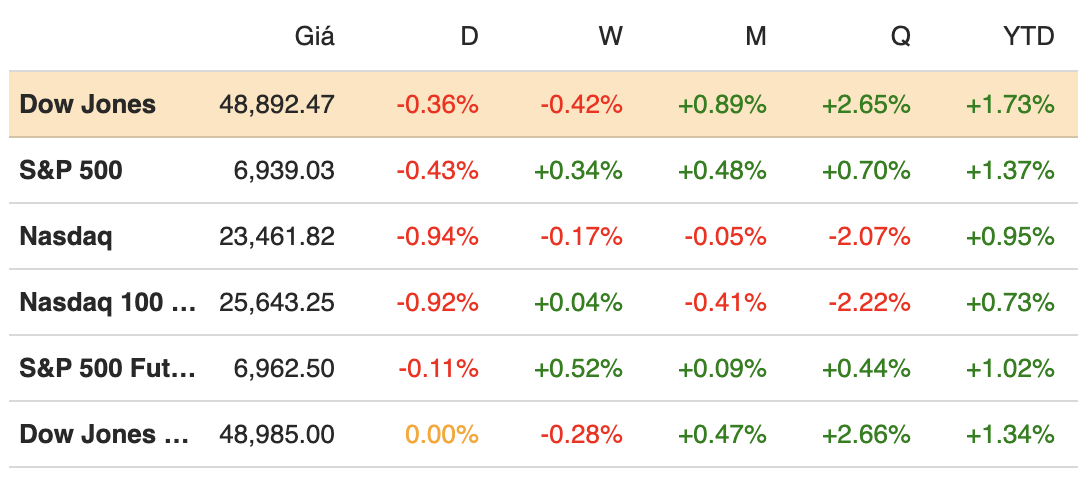Open the Dow Jones index row
The width and height of the screenshot is (1078, 494).
[88, 104]
